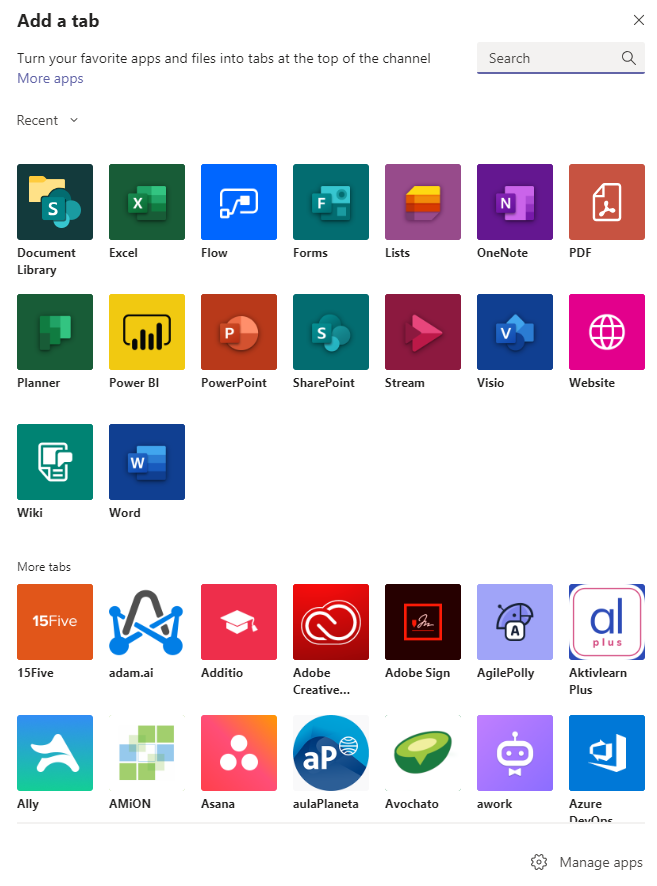Screen dimensions: 657x886
Task: Open the Stream app icon
Action: click(x=423, y=332)
